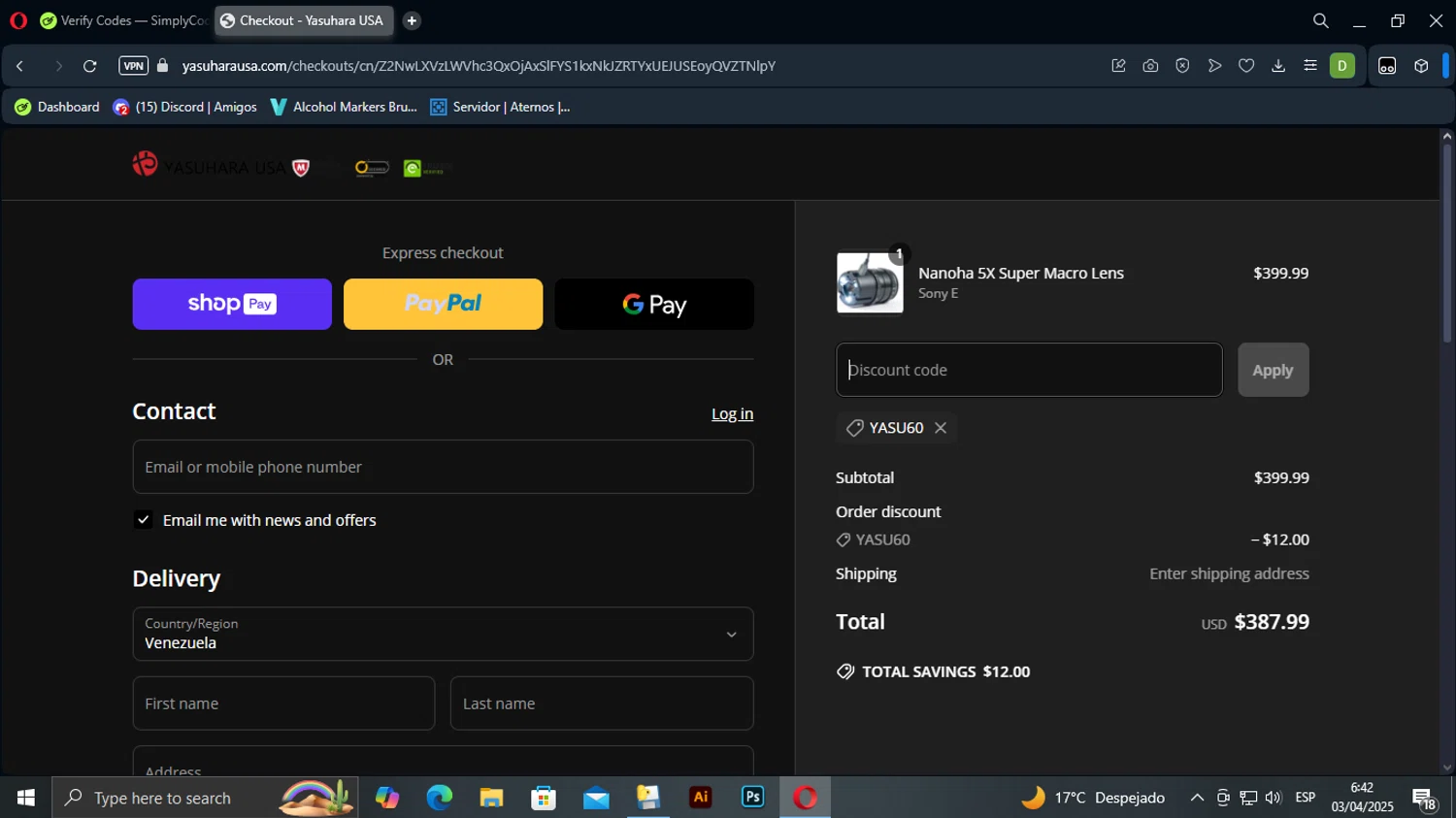The image size is (1456, 818).
Task: Reload the current page
Action: 90,66
